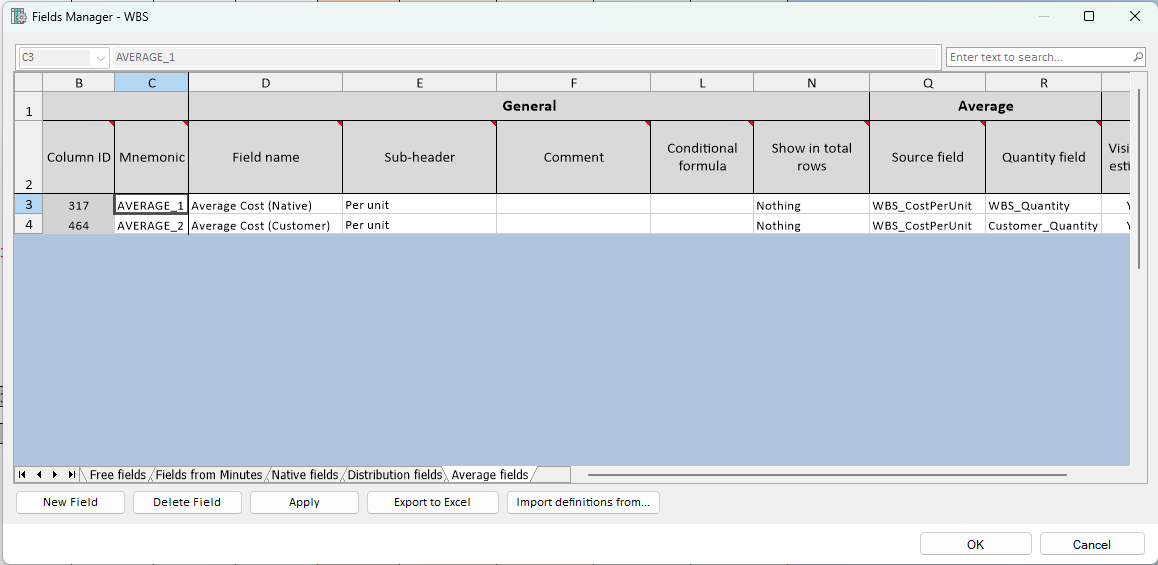Click the Delete Field button
This screenshot has height=565, width=1158.
tap(187, 502)
